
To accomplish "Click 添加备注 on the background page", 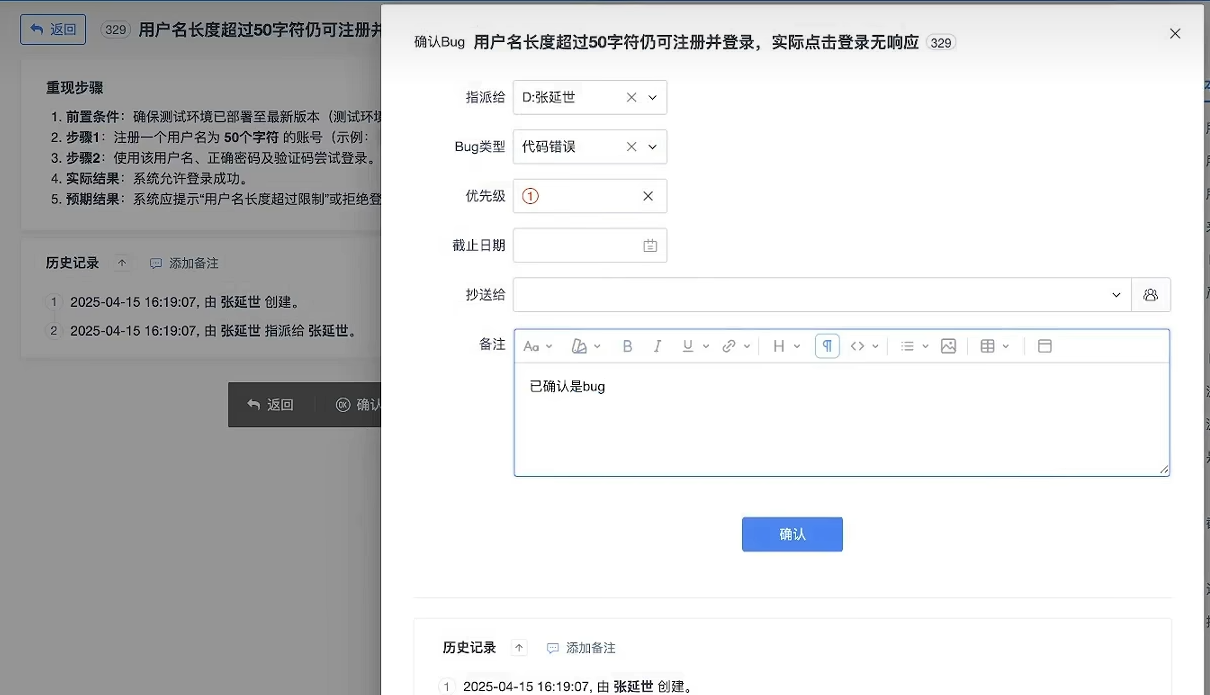I will [184, 263].
